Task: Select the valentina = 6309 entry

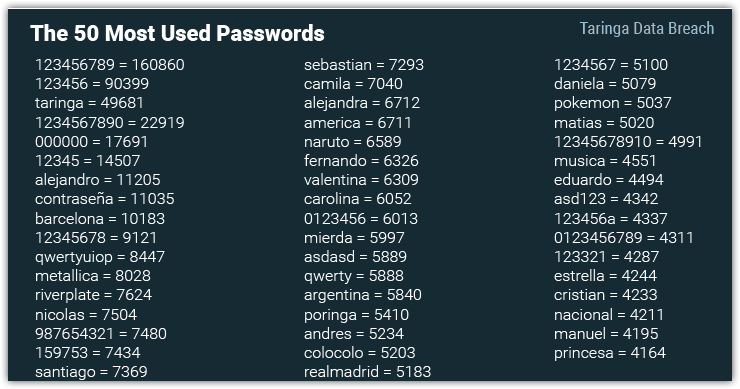Action: 361,180
